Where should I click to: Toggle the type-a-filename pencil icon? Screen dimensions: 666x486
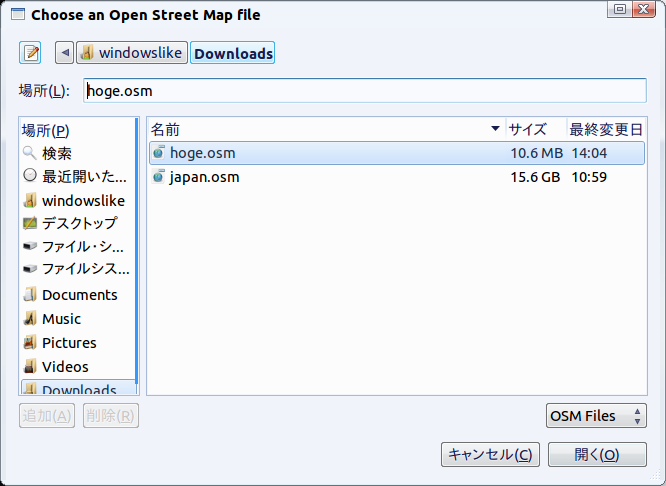[x=30, y=53]
